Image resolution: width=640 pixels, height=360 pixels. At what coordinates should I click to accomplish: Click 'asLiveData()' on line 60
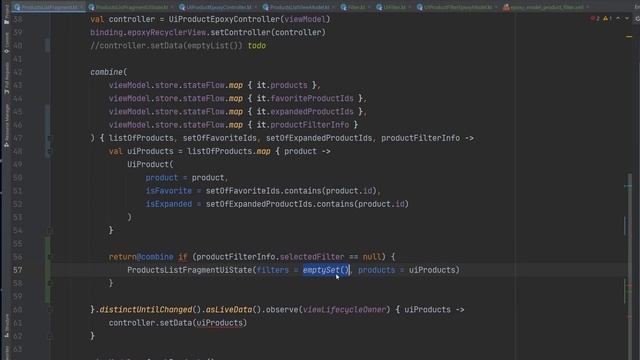point(233,310)
